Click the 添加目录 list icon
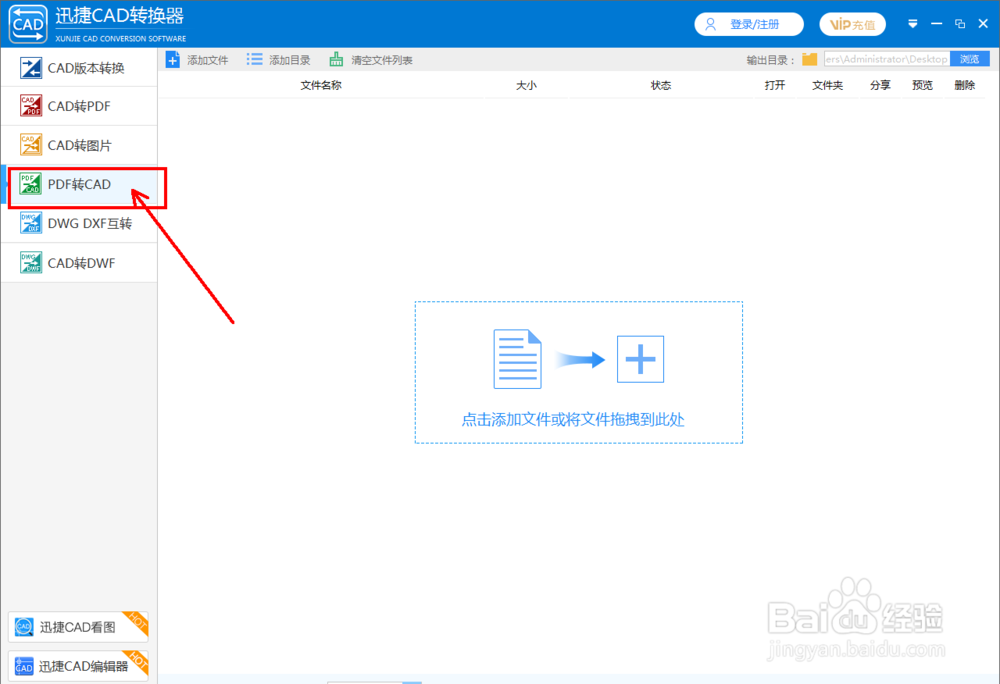Viewport: 1000px width, 684px height. (x=254, y=59)
